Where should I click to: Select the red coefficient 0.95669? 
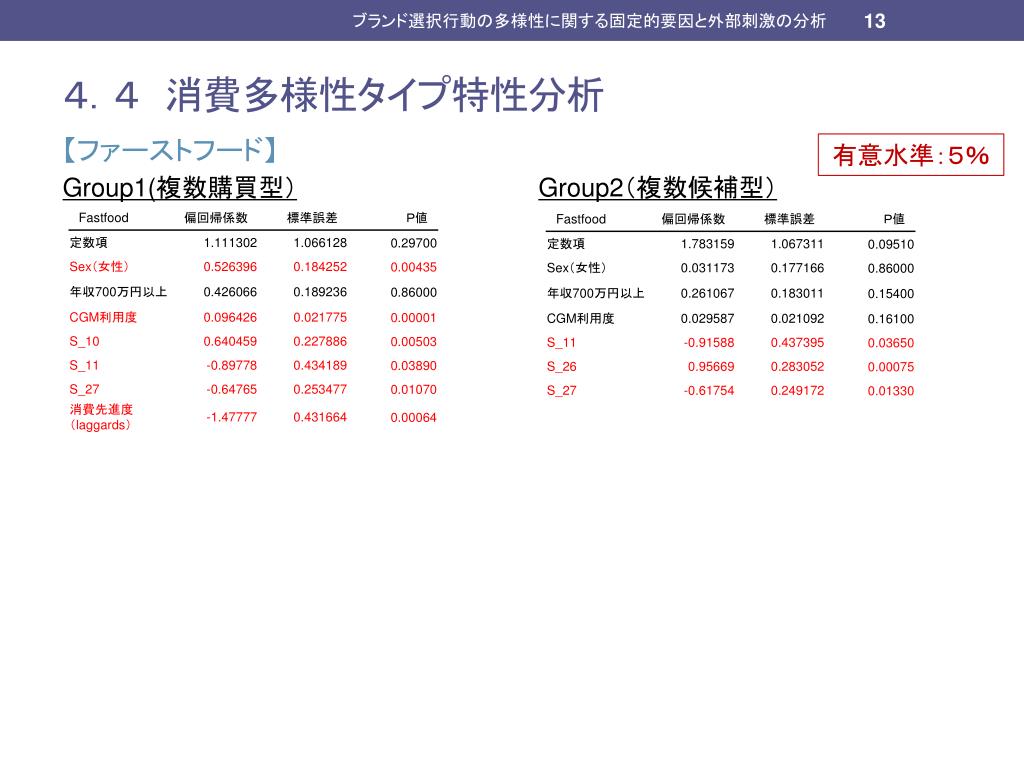(711, 366)
